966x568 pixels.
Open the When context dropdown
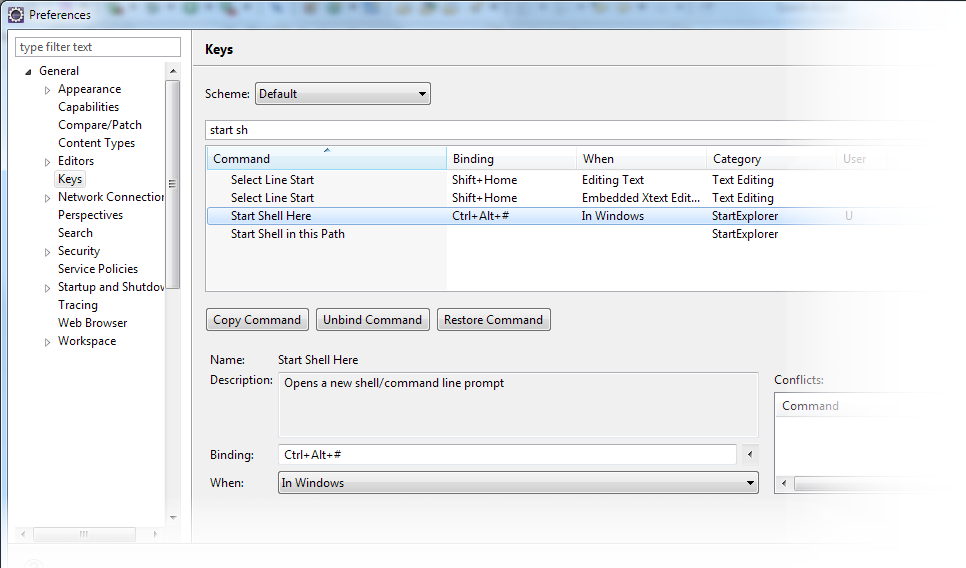tap(517, 483)
